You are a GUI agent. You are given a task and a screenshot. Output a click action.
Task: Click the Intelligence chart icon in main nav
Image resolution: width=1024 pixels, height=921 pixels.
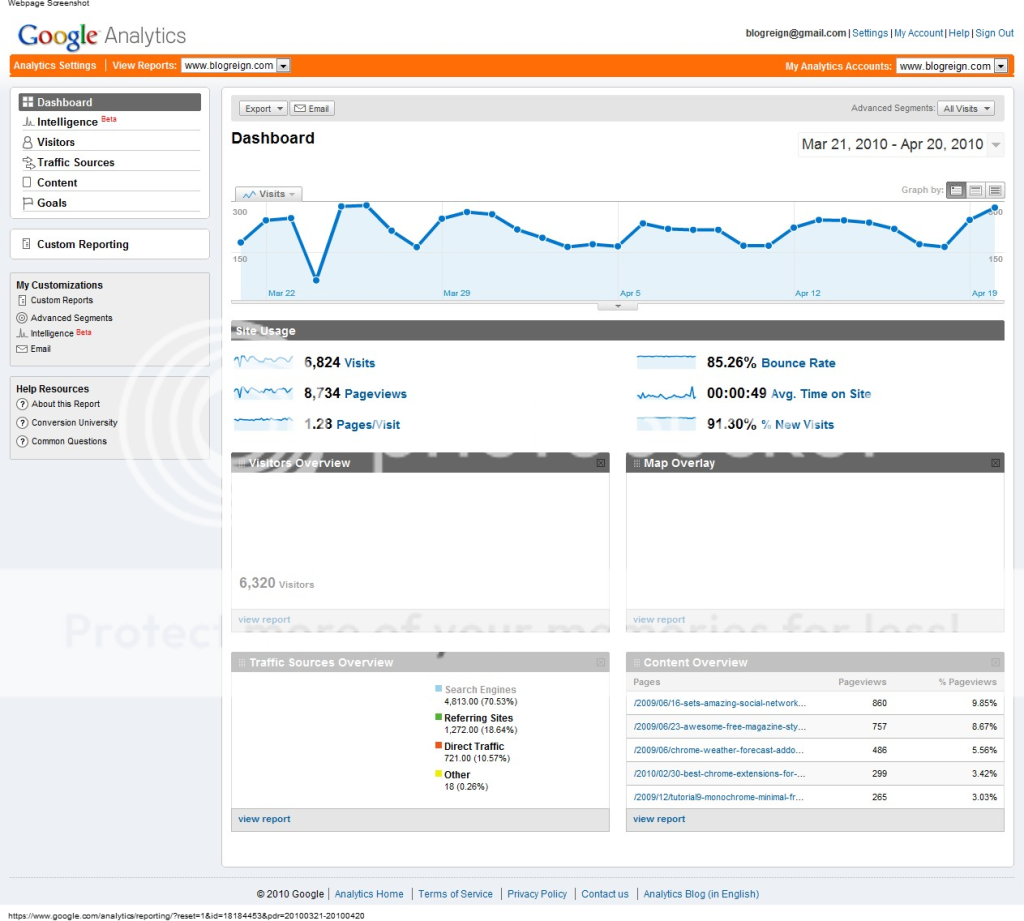click(x=28, y=121)
